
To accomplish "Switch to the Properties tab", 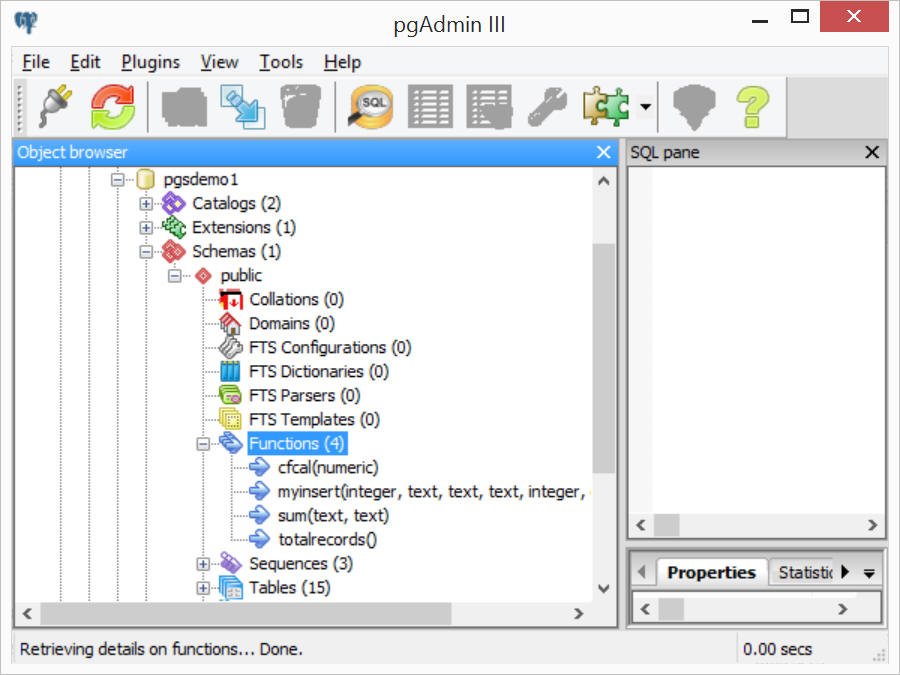I will (711, 572).
